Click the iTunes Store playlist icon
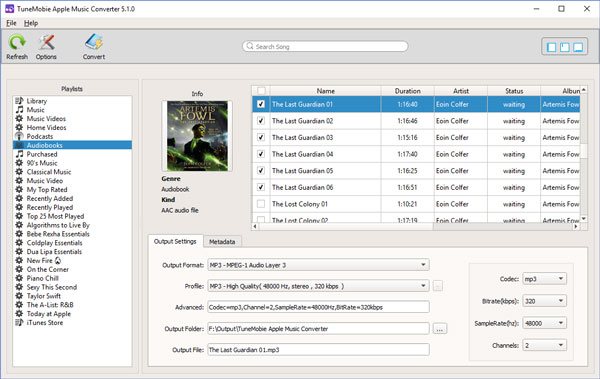Image resolution: width=600 pixels, height=379 pixels. coord(19,322)
